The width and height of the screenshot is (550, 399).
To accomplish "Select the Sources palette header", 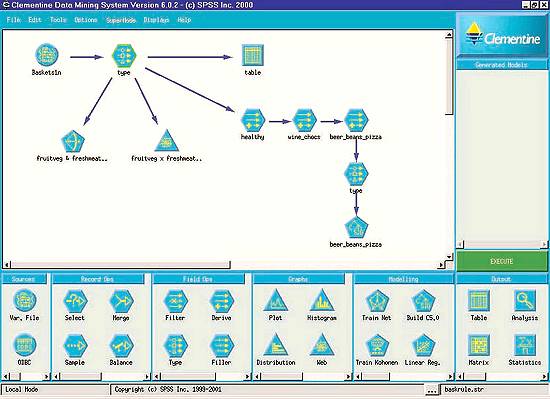I will point(24,279).
